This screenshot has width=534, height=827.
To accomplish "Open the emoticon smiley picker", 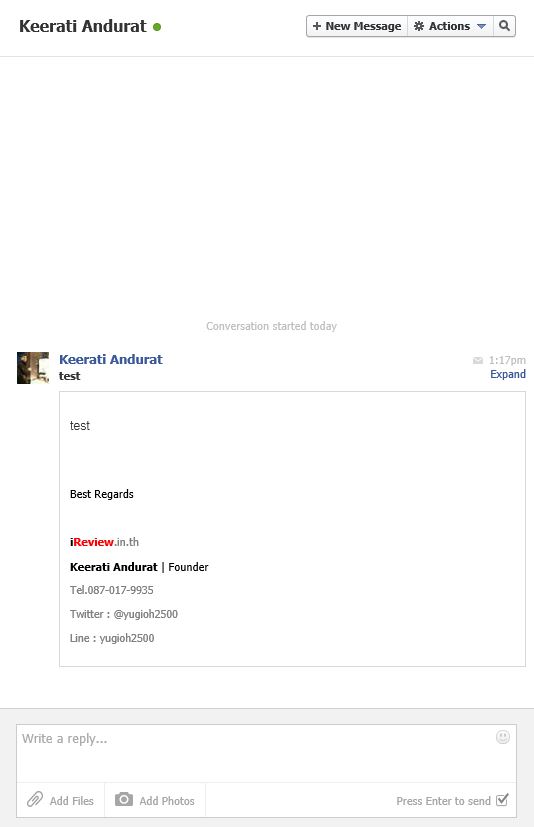I will (x=503, y=737).
